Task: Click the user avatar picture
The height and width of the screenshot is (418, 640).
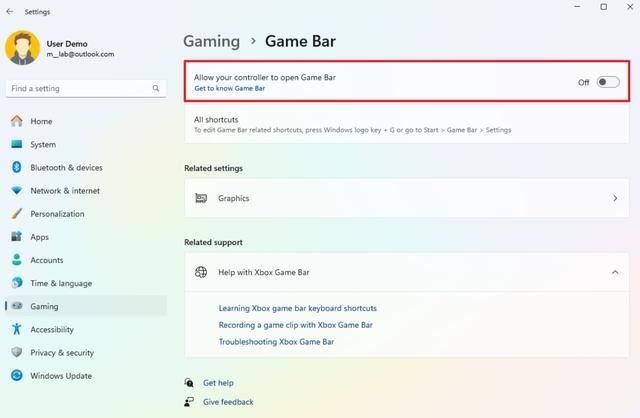Action: tap(22, 48)
